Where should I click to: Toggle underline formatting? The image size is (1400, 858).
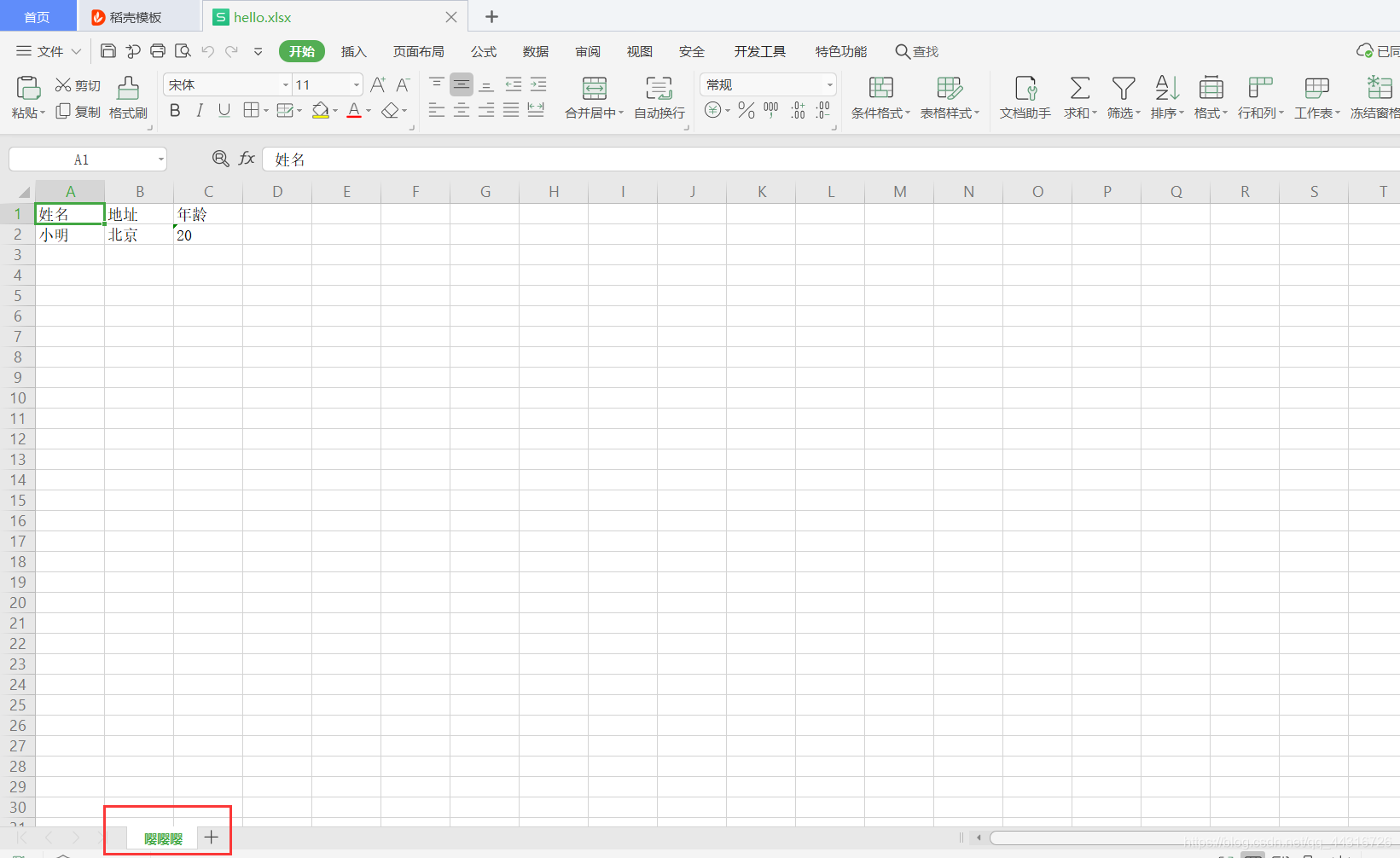224,110
